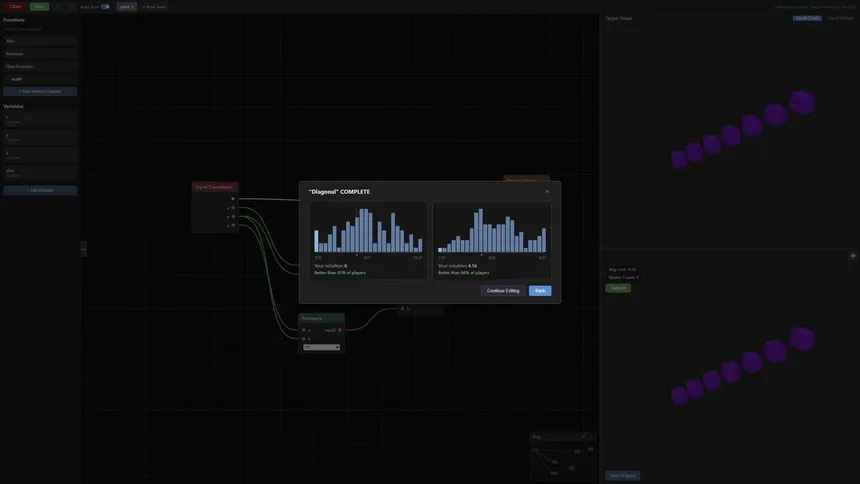Select the size variable entry
This screenshot has width=860, height=484.
tap(40, 173)
